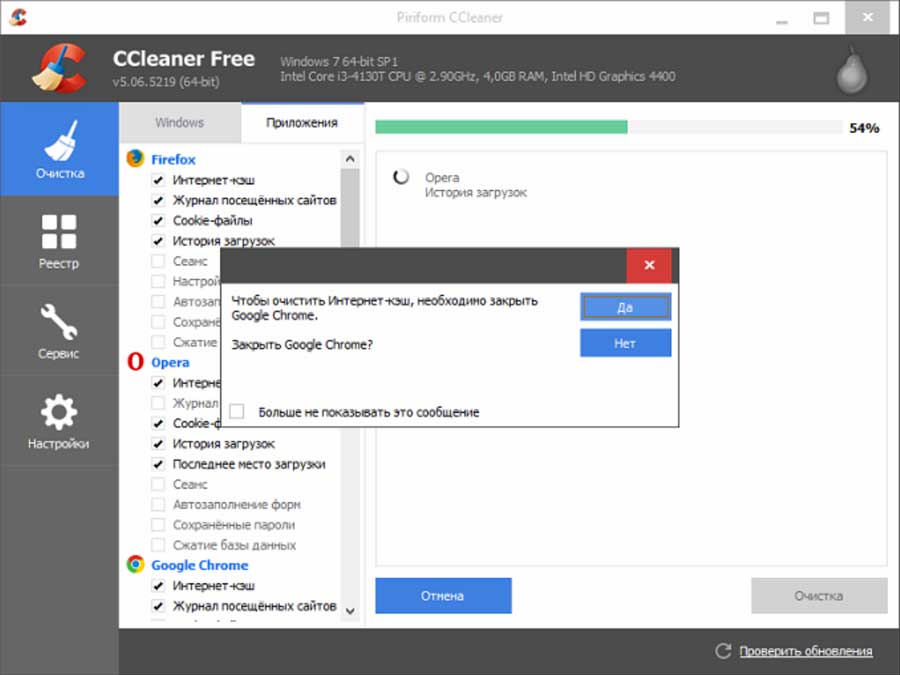
Task: Click the Закрыть Google Chrome? question text
Action: point(302,344)
